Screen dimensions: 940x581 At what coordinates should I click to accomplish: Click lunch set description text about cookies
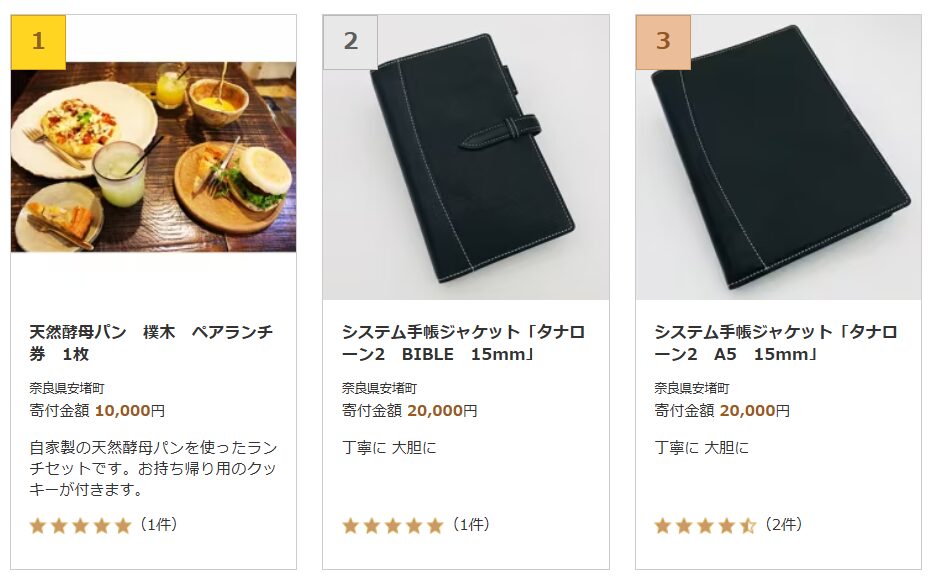pos(153,468)
